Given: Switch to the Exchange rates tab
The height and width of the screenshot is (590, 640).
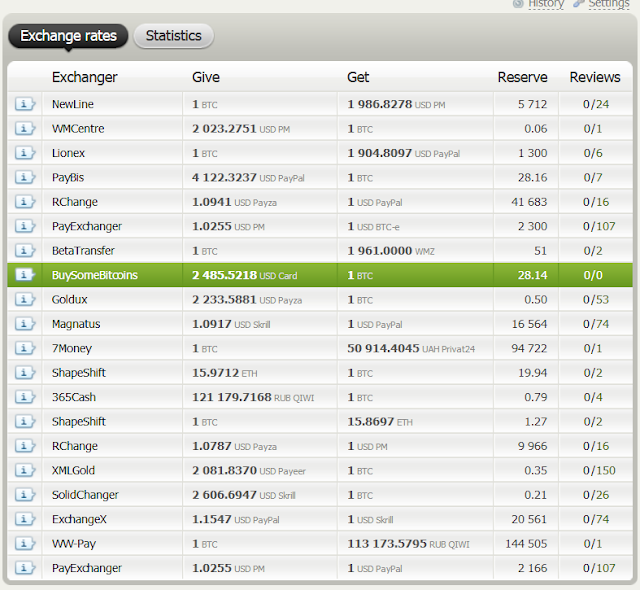Looking at the screenshot, I should click(68, 36).
